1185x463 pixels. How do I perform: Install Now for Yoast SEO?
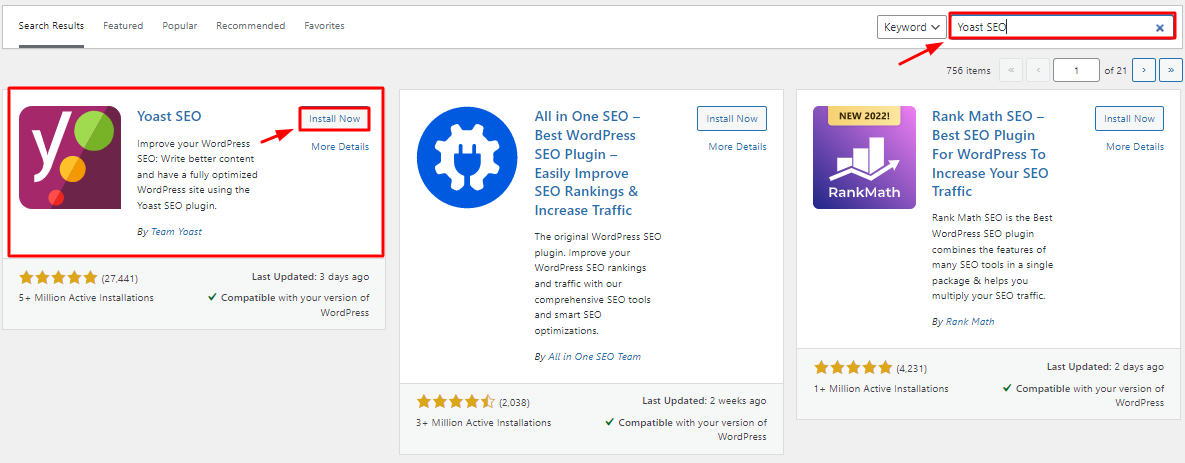tap(335, 119)
